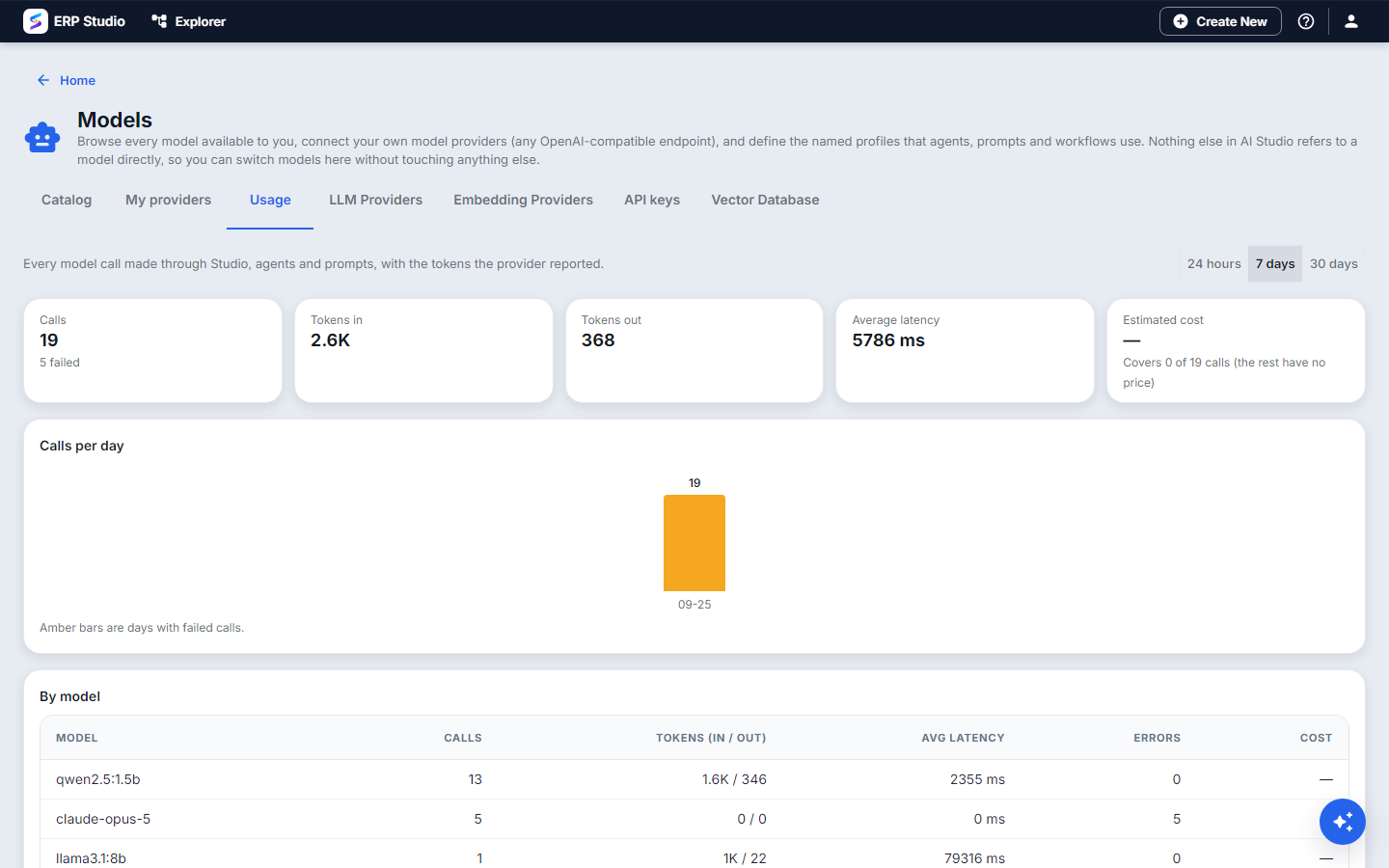Click the Average latency 5786 ms value
This screenshot has width=1389, height=868.
888,340
